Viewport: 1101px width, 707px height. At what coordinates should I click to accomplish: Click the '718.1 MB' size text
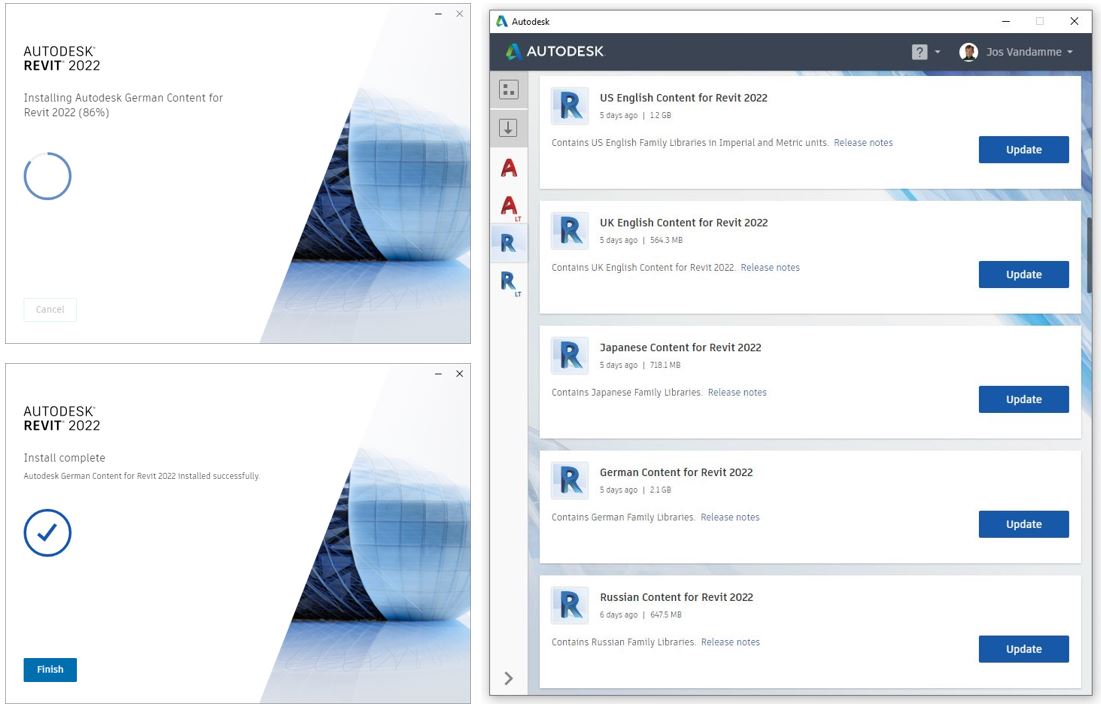coord(665,365)
